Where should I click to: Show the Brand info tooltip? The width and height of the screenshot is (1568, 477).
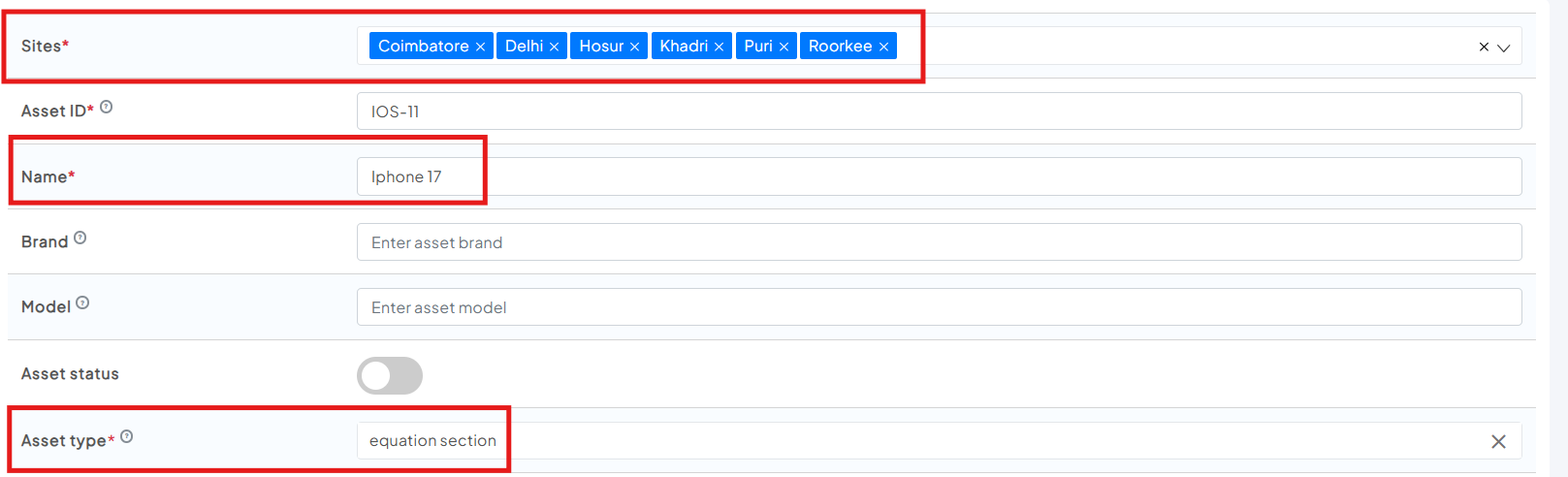coord(80,238)
